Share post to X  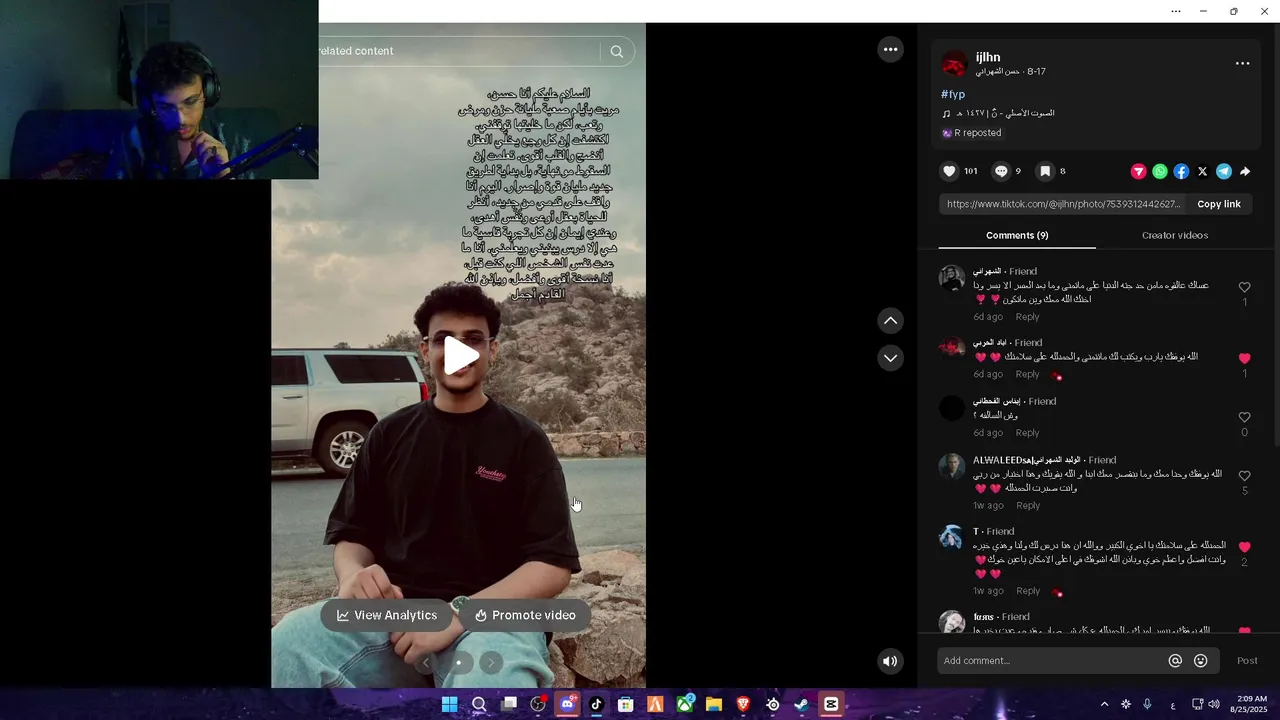pos(1202,172)
